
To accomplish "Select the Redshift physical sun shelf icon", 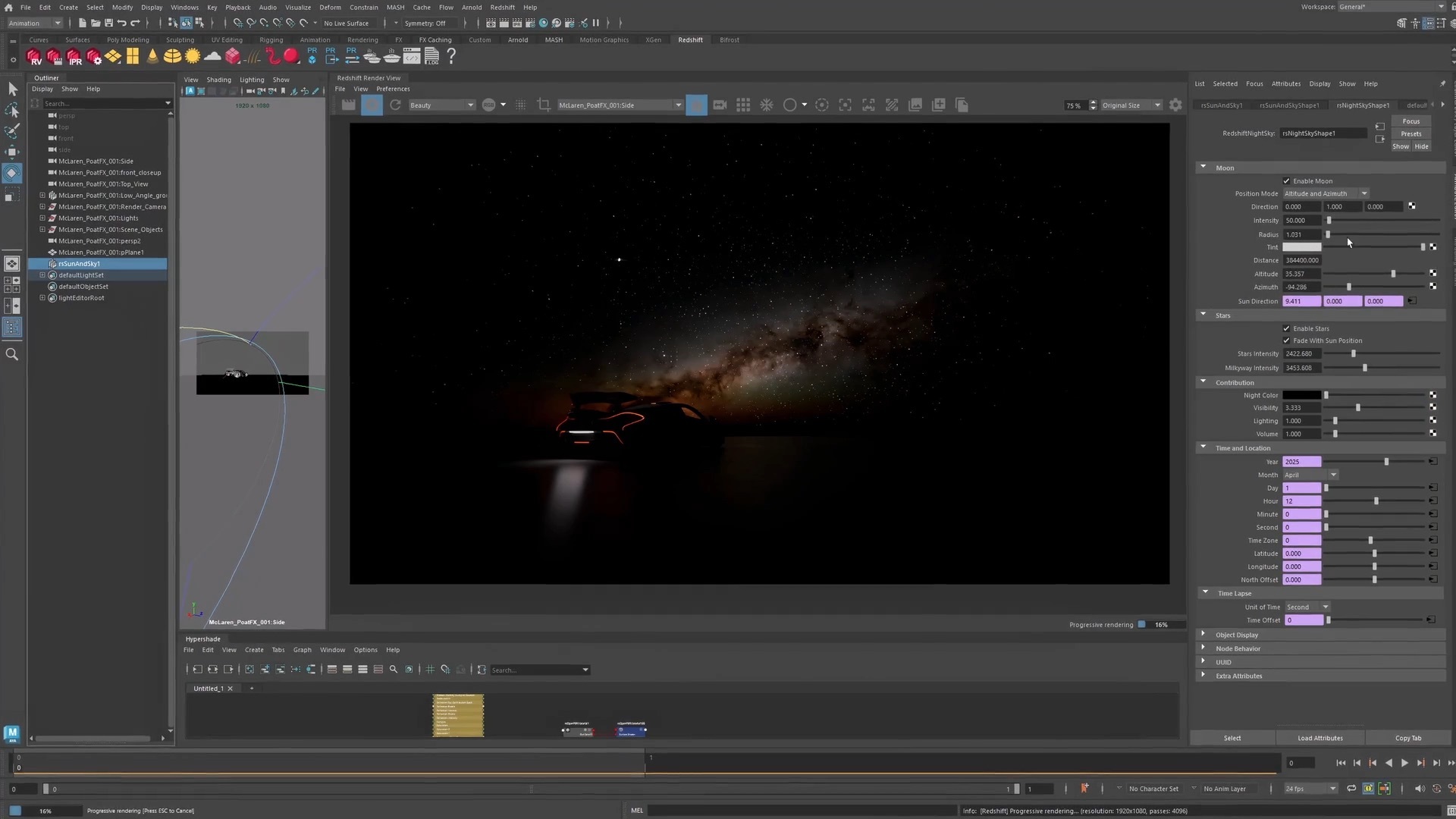I will click(193, 56).
